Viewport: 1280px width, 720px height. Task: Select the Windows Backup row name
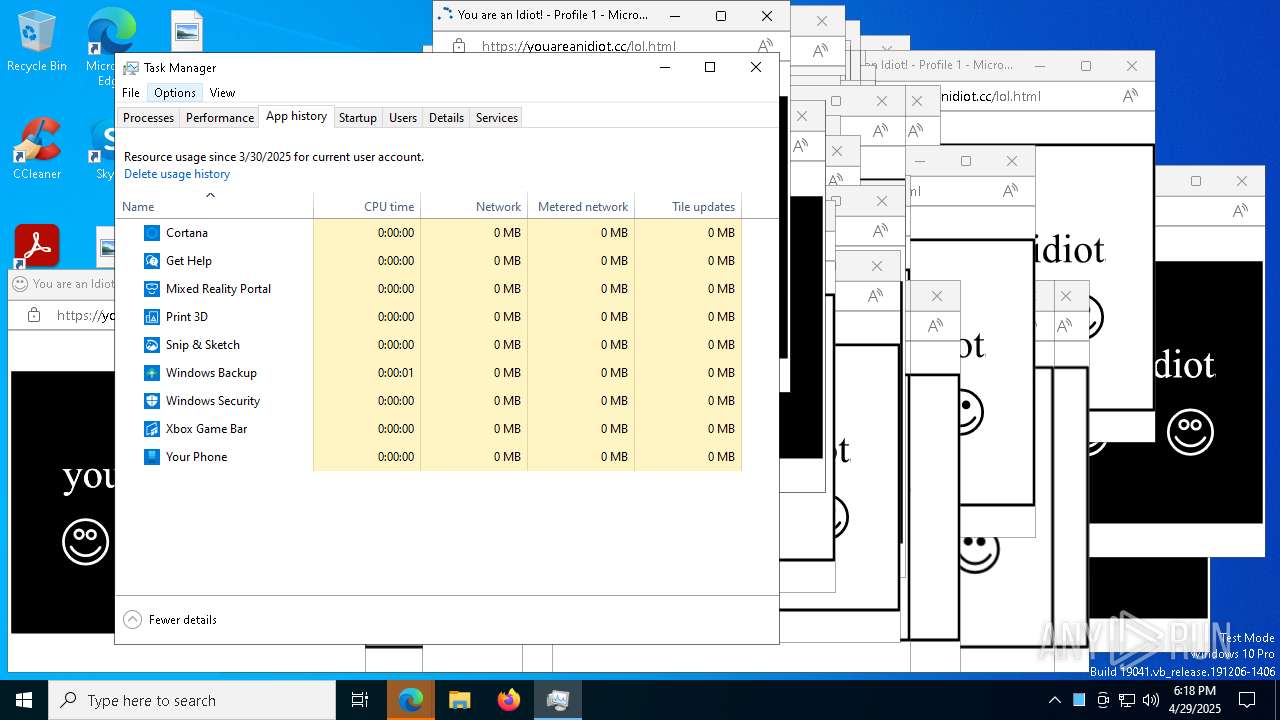211,373
